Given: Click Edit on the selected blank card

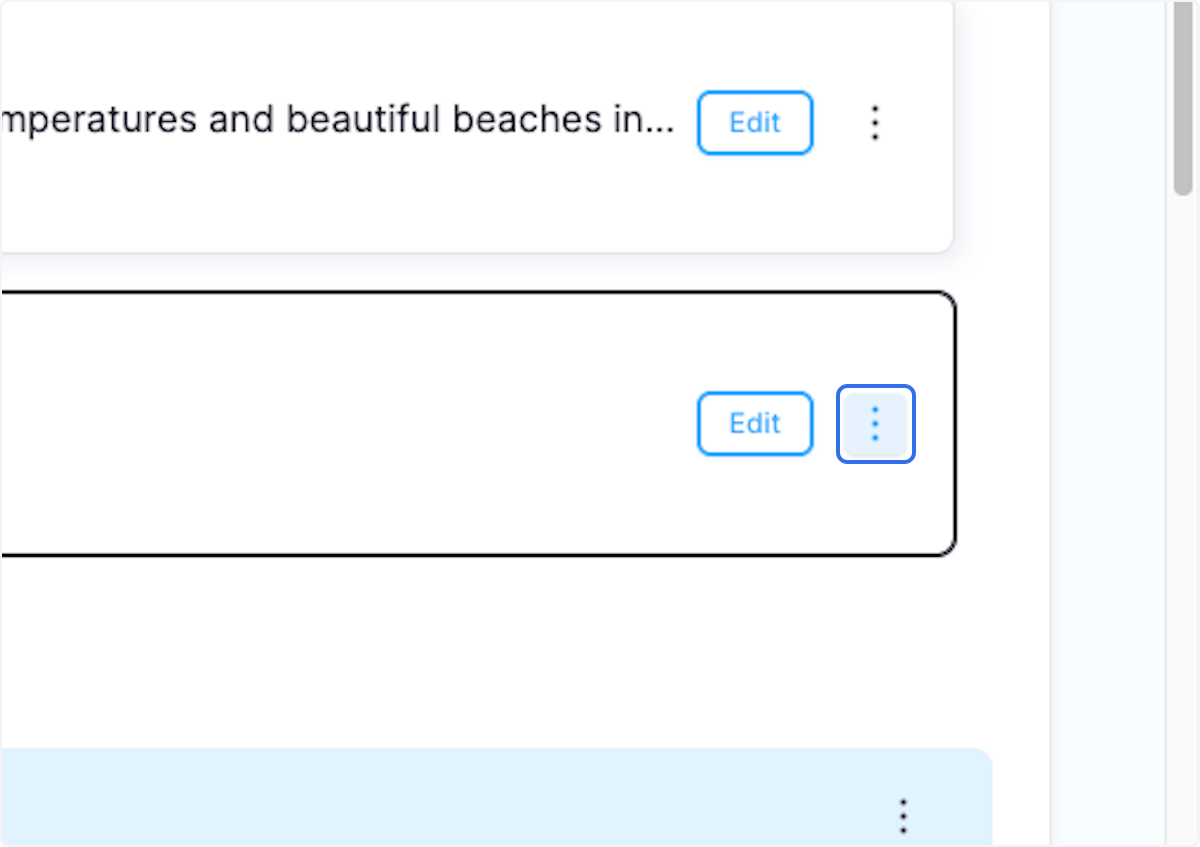Looking at the screenshot, I should click(x=755, y=424).
